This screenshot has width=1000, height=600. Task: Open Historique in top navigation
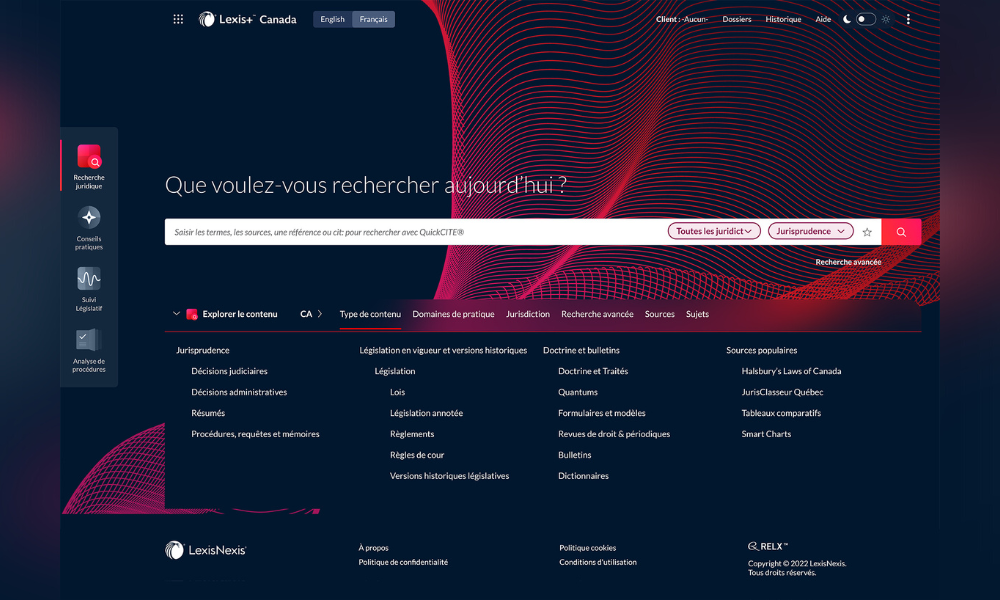[783, 19]
